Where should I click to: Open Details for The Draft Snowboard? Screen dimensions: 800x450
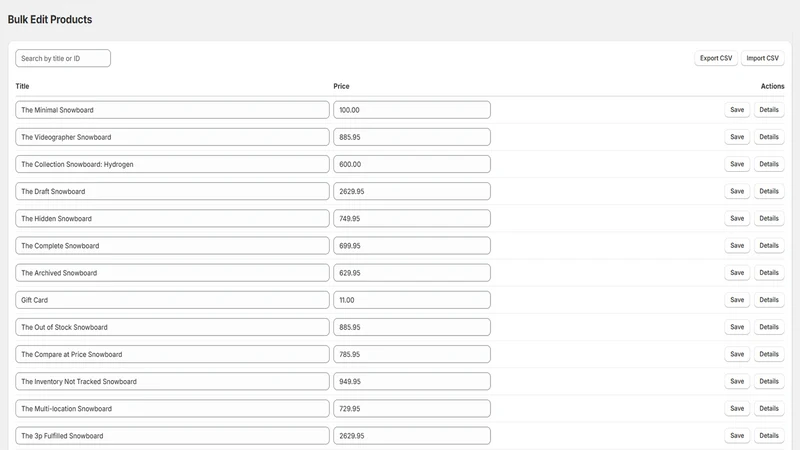click(x=769, y=191)
